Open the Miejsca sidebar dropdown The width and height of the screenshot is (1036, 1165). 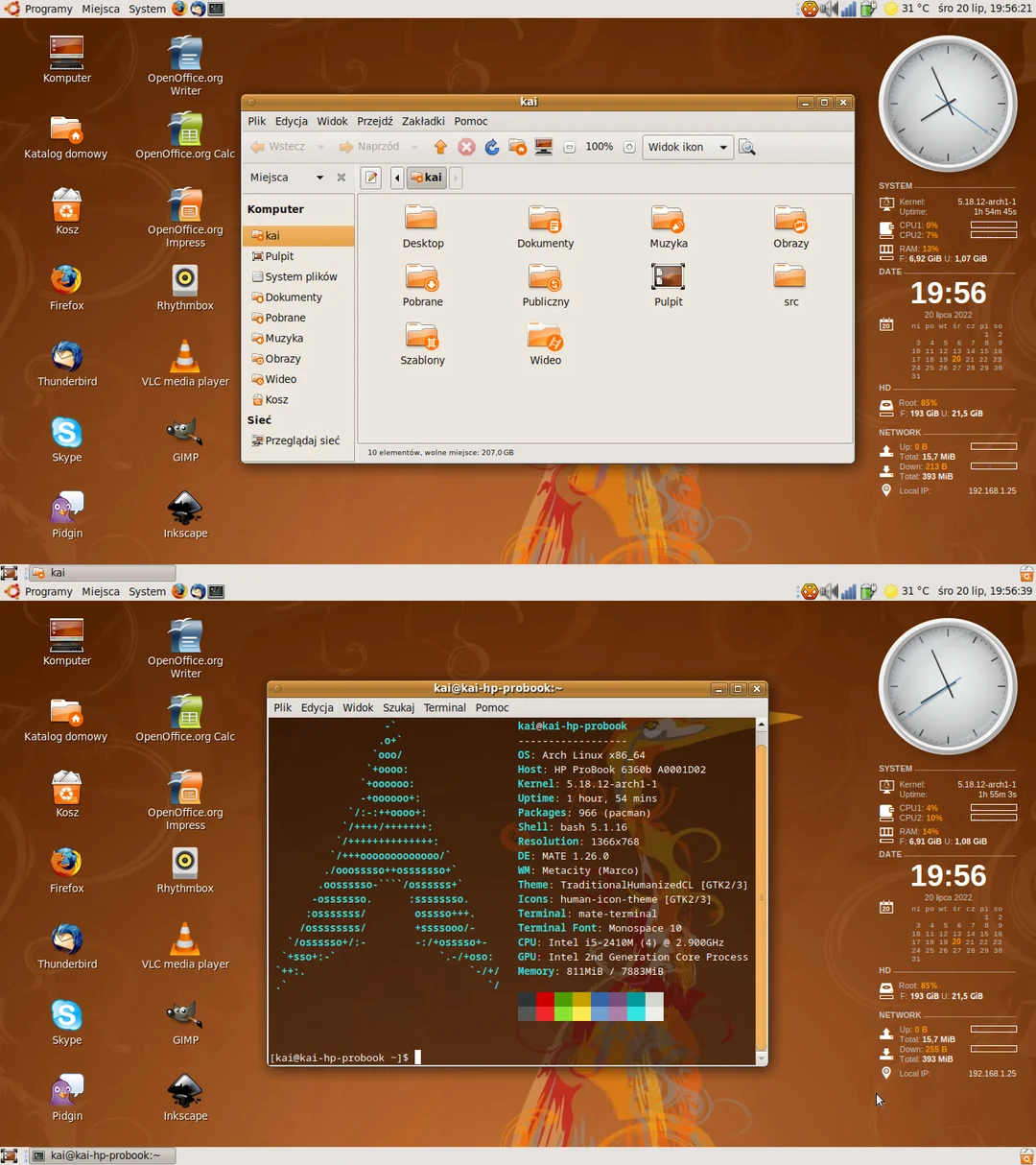click(x=285, y=178)
